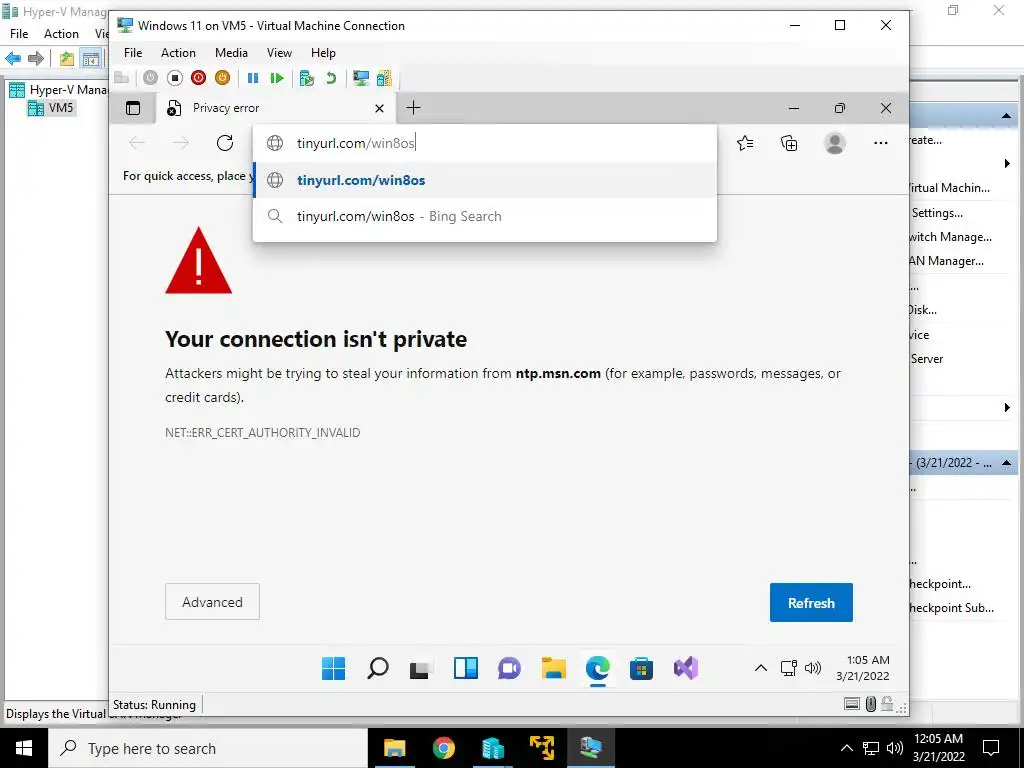Open File Explorer from host taskbar

394,748
